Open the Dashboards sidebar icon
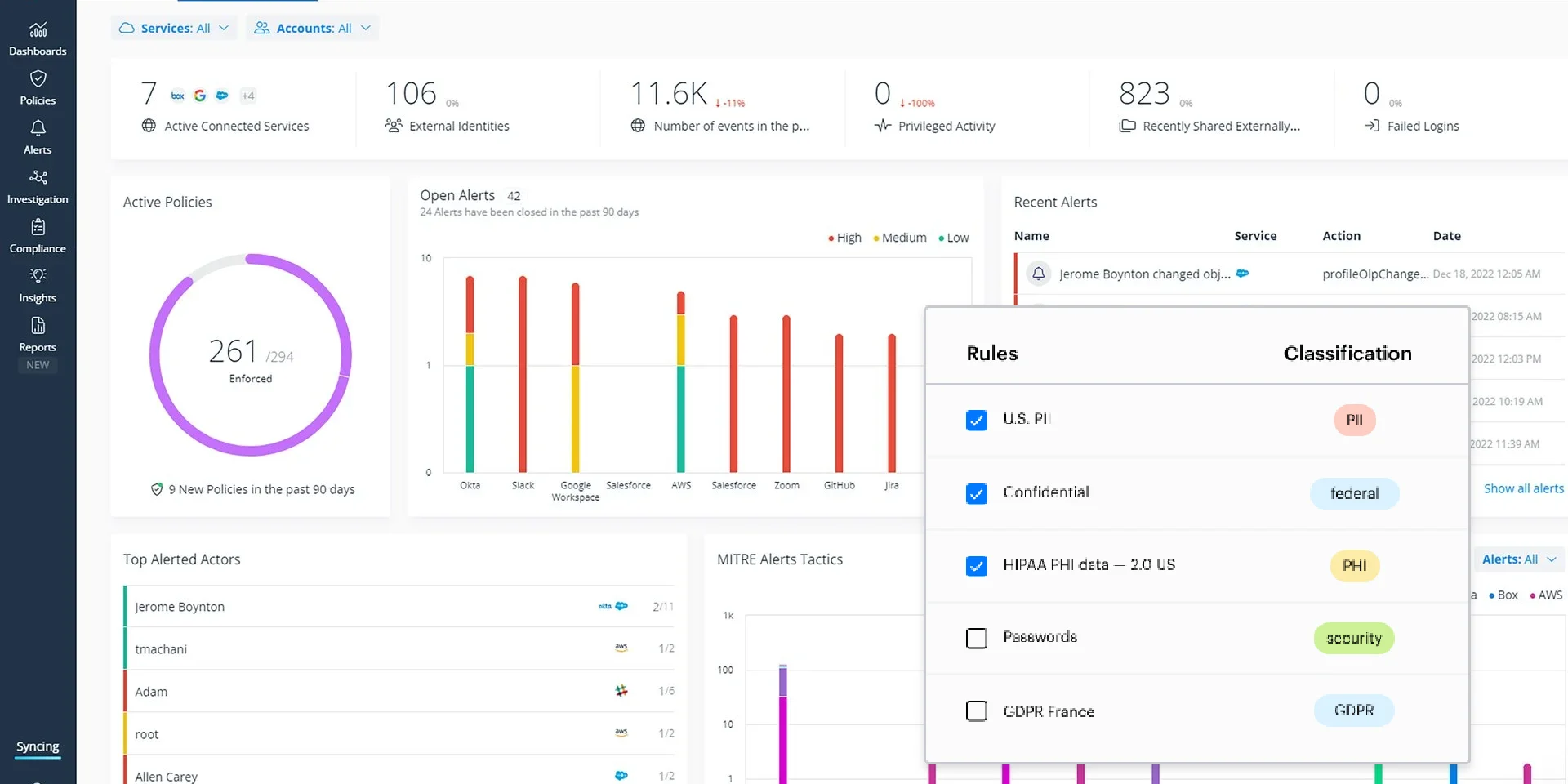 point(38,30)
